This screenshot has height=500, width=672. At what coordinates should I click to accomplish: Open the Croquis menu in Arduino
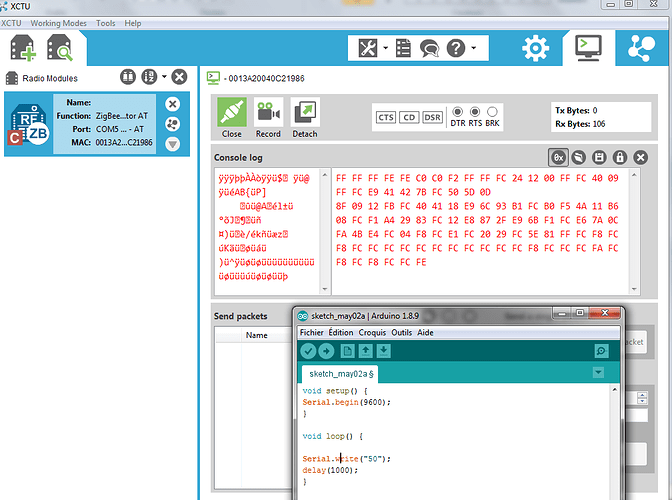tap(372, 332)
